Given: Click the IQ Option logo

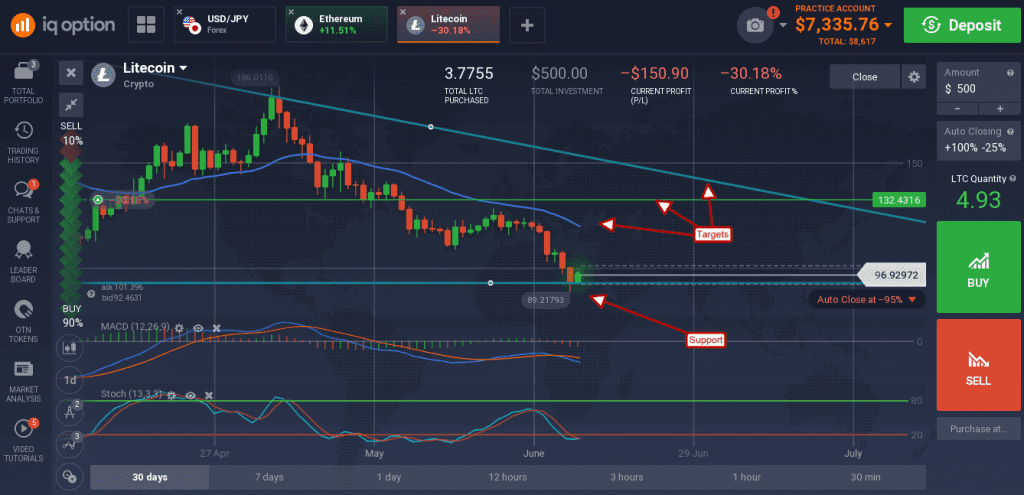Looking at the screenshot, I should [63, 25].
